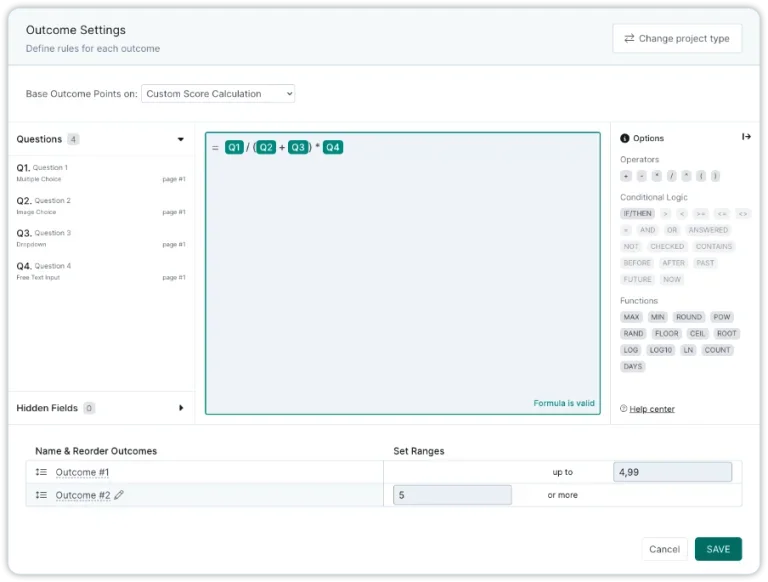Screen dimensions: 768x582
Task: Insert the NOW date value
Action: click(672, 279)
